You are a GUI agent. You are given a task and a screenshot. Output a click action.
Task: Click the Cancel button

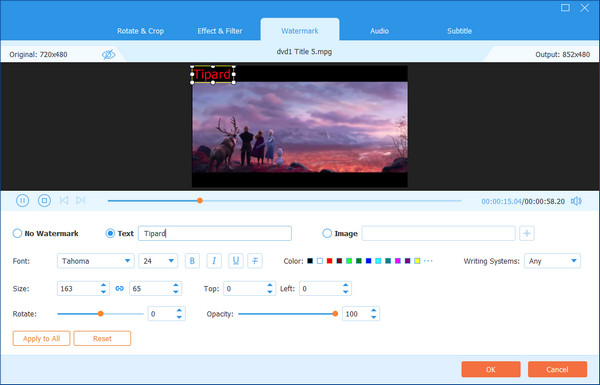(557, 369)
